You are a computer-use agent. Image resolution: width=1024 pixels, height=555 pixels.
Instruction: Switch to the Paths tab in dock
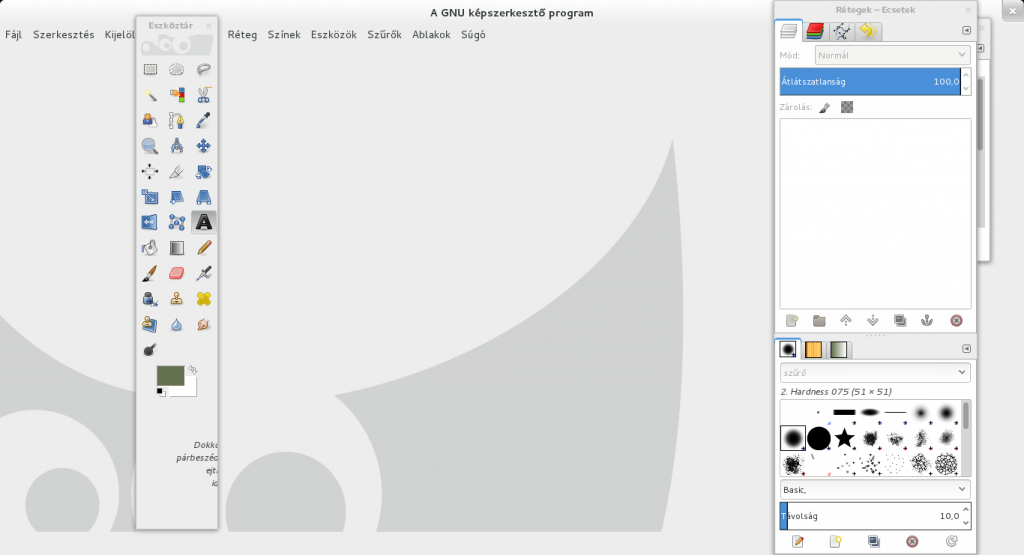tap(841, 31)
